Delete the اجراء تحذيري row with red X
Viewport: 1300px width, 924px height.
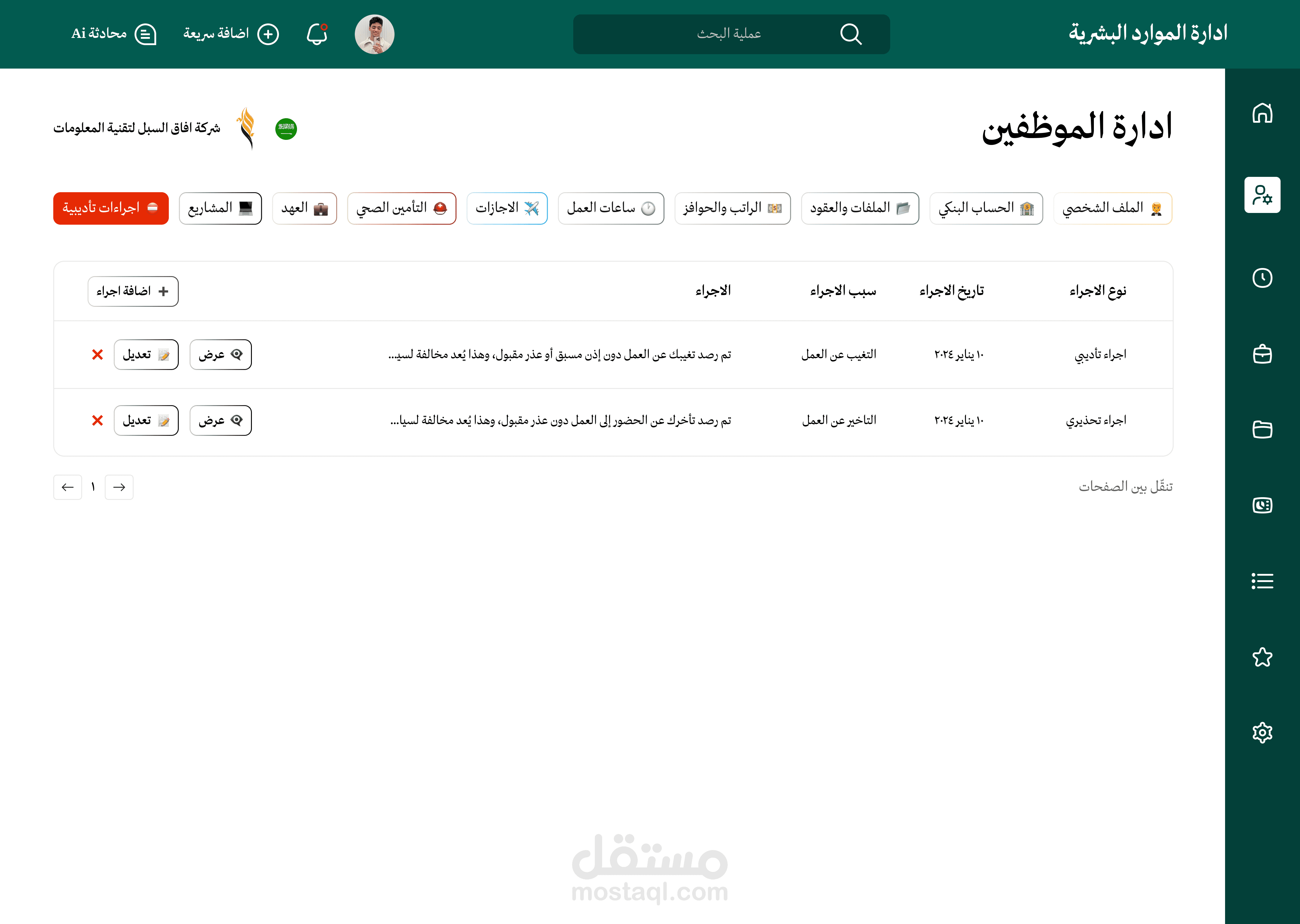click(97, 420)
